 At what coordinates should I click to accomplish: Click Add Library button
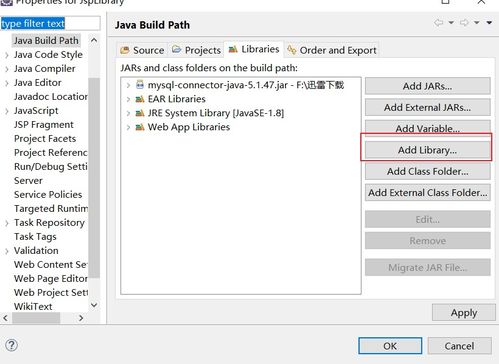coord(428,150)
